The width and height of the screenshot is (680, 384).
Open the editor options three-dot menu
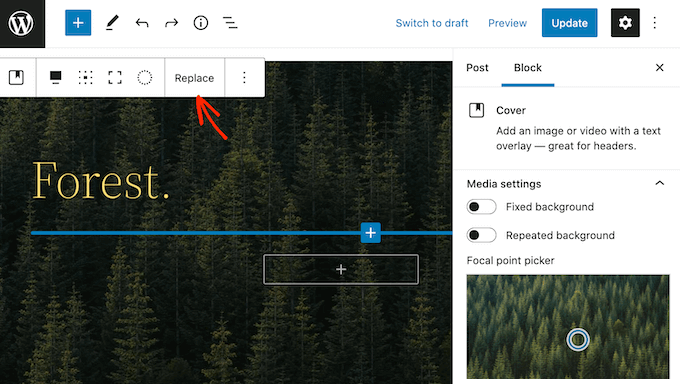pyautogui.click(x=654, y=23)
